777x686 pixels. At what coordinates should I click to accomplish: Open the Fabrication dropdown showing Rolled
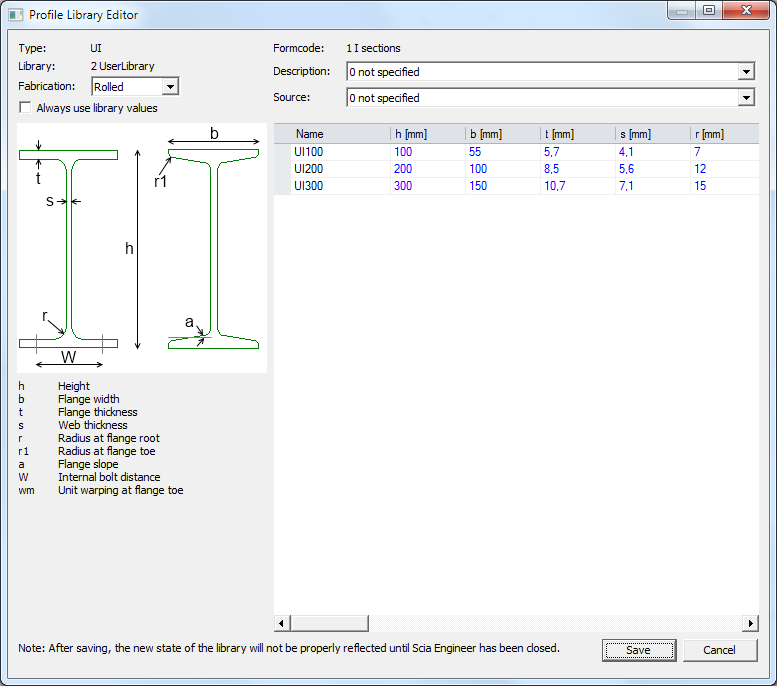click(135, 87)
